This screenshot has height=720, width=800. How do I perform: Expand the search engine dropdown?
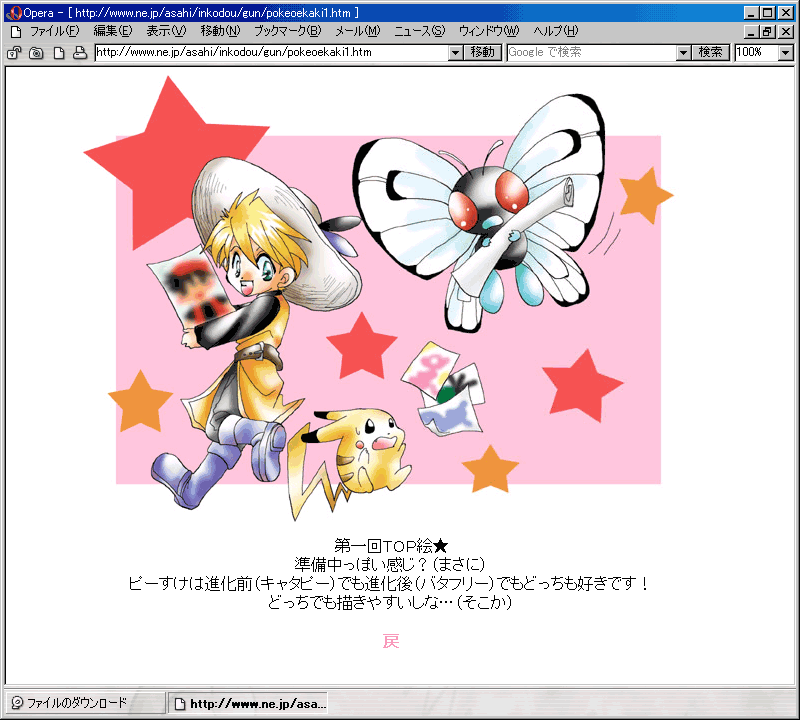[683, 53]
